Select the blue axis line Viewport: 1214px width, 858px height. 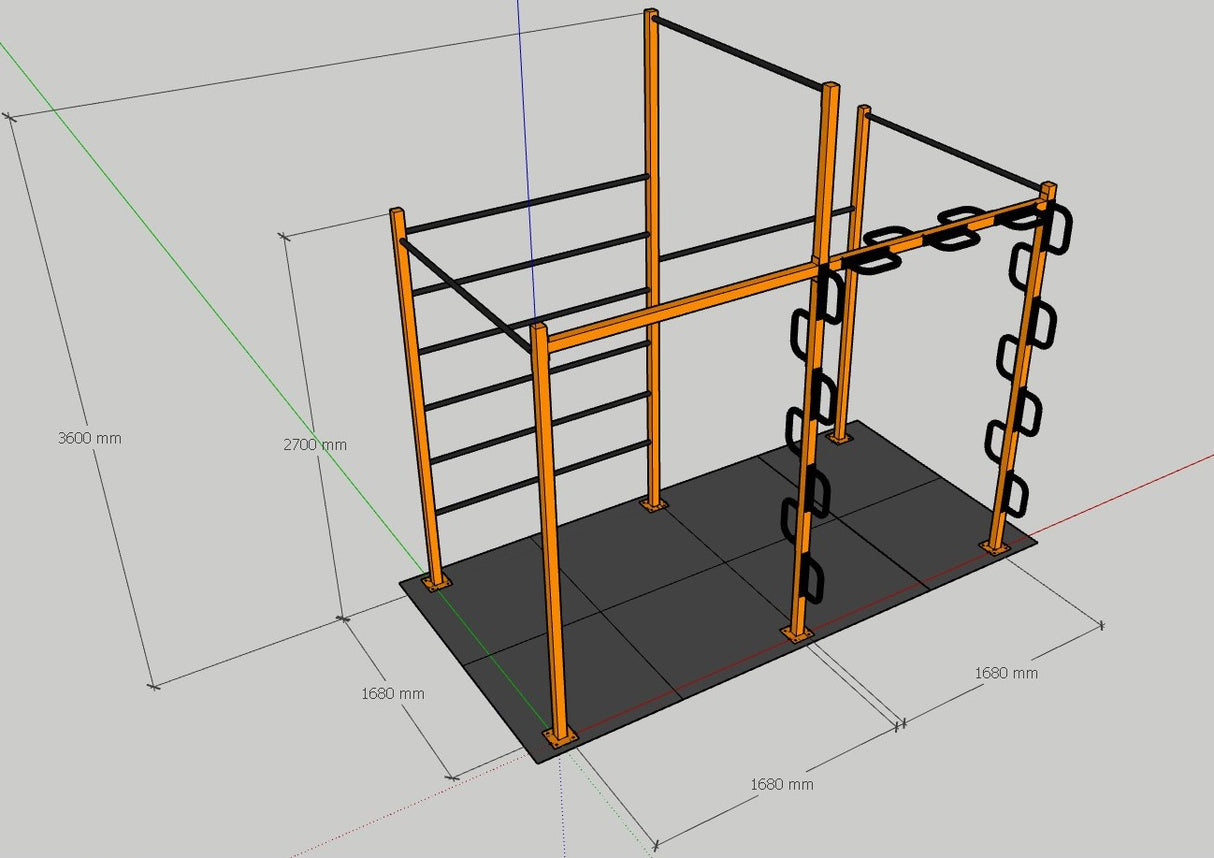(521, 60)
